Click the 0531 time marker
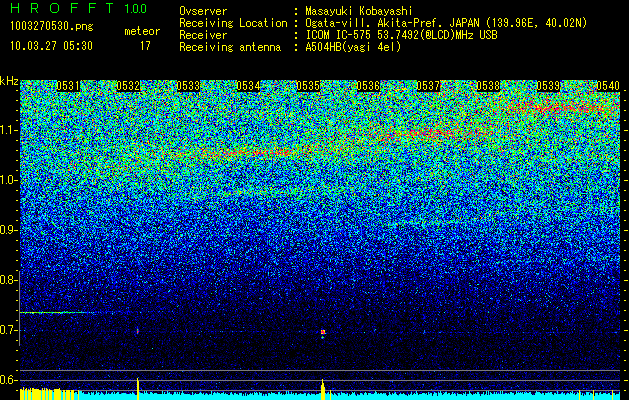Screen dimensions: 629x400 coord(68,86)
